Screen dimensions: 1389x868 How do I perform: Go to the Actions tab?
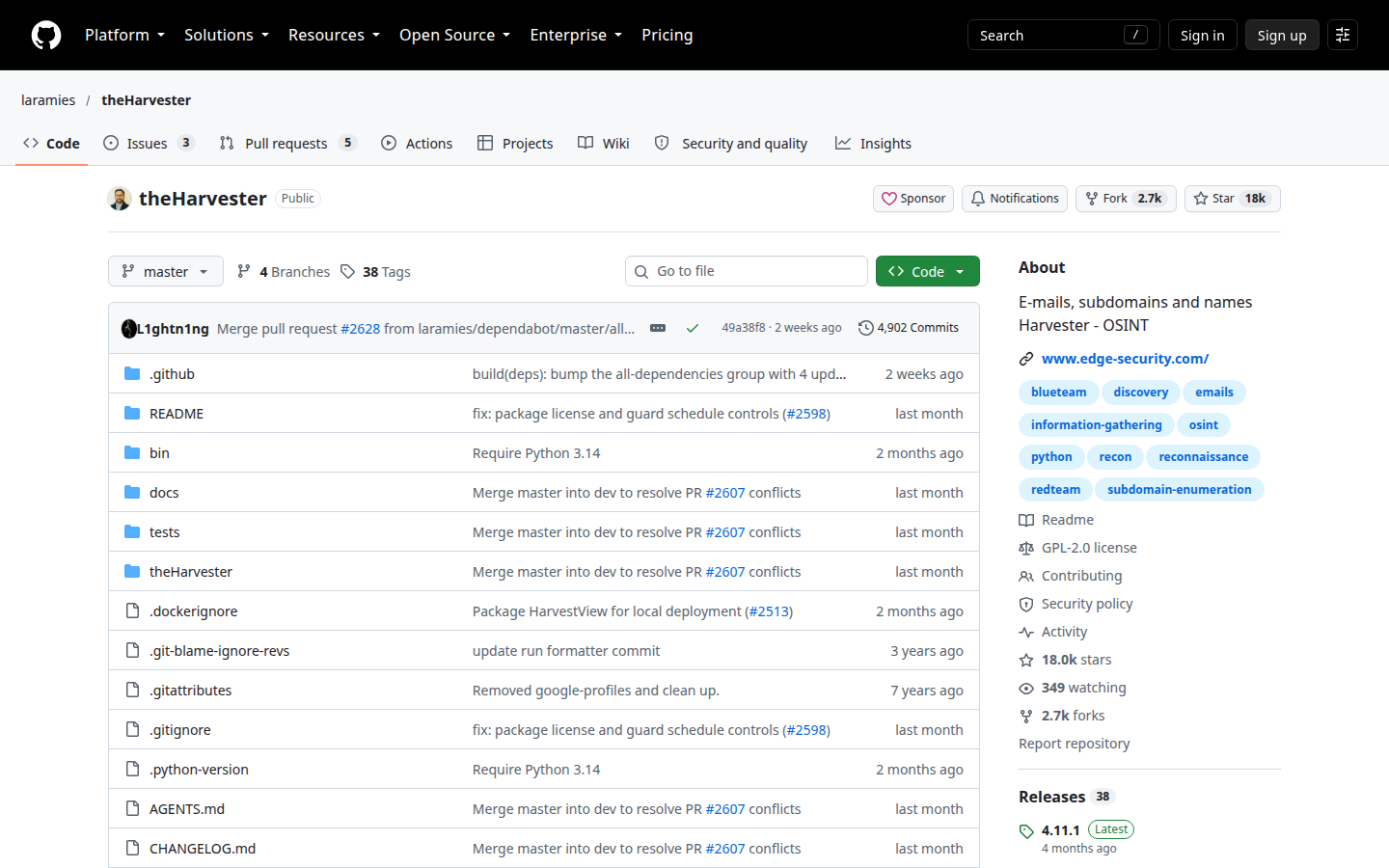click(417, 143)
